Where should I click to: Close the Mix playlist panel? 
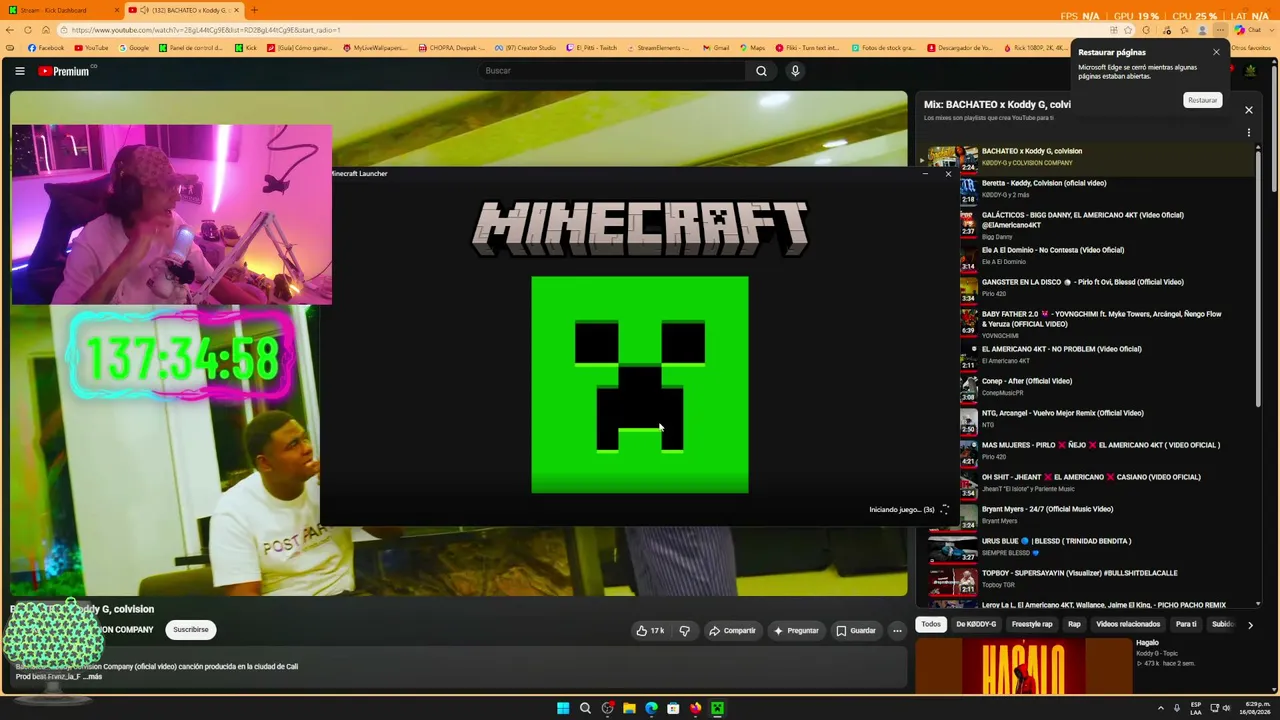pyautogui.click(x=1248, y=110)
